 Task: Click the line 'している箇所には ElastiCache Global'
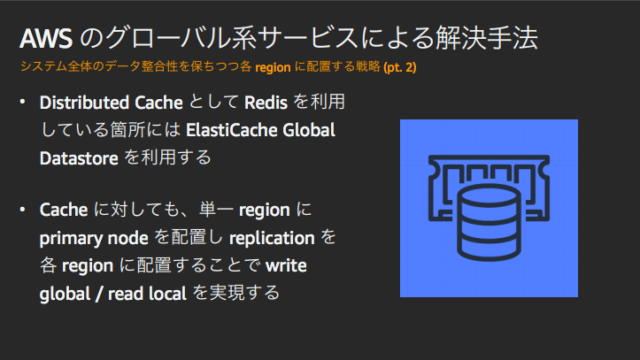188,130
